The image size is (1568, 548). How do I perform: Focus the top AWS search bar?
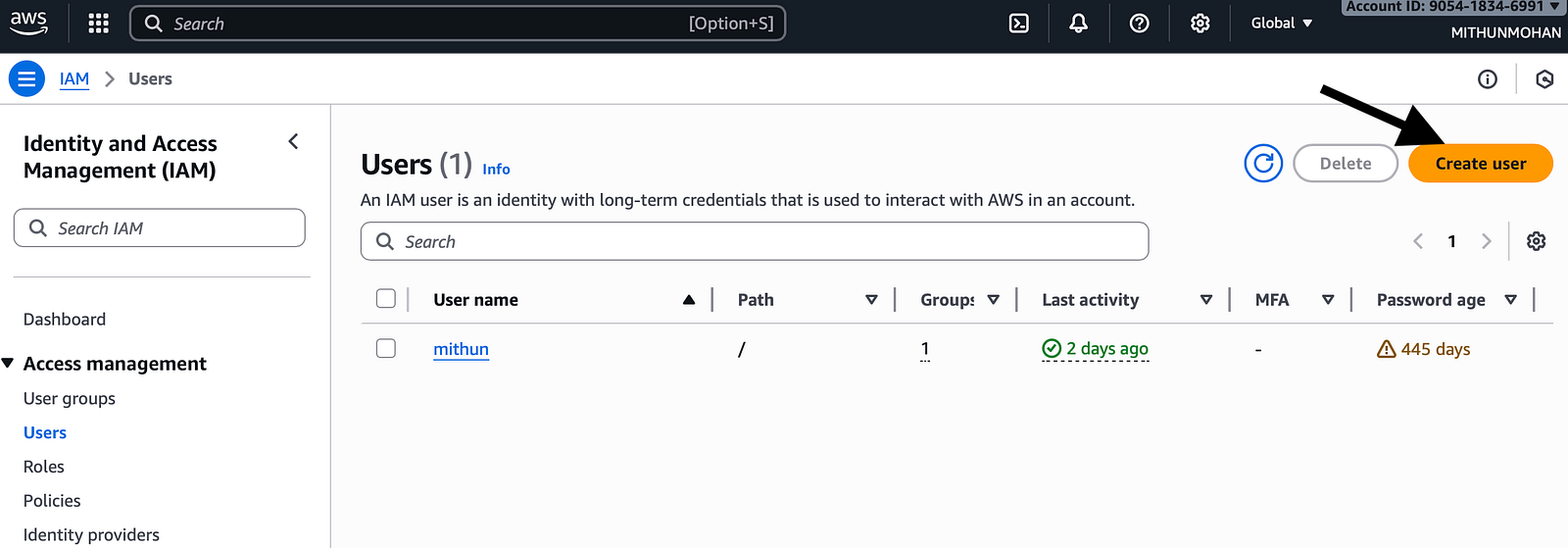[x=458, y=24]
